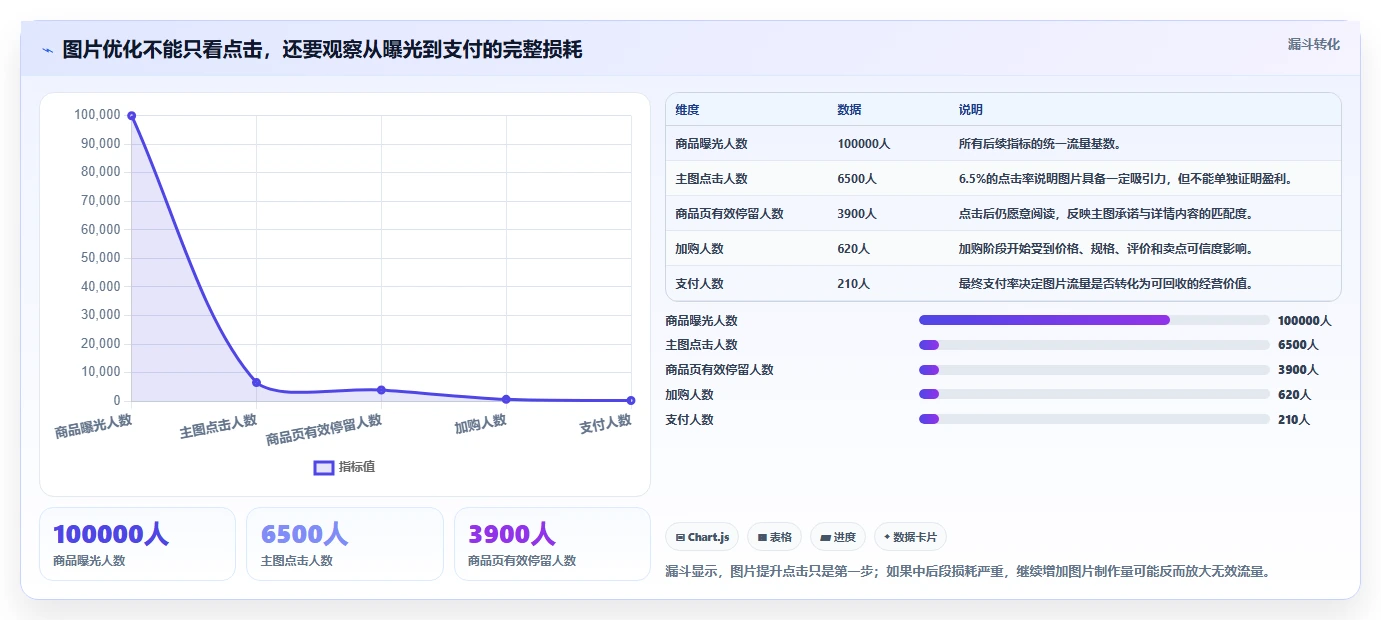Viewport: 1381px width, 620px height.
Task: Toggle the 指标值 legend color box
Action: [324, 467]
